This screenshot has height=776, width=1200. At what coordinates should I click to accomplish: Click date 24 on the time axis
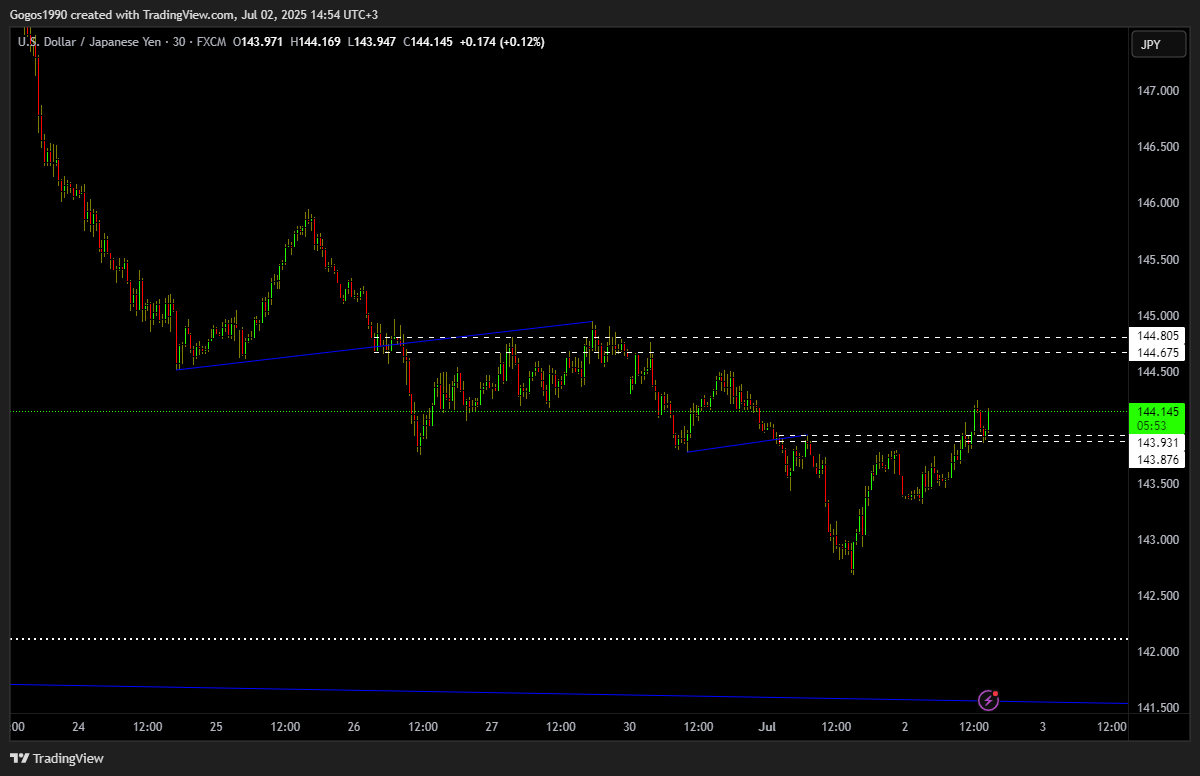pos(79,727)
